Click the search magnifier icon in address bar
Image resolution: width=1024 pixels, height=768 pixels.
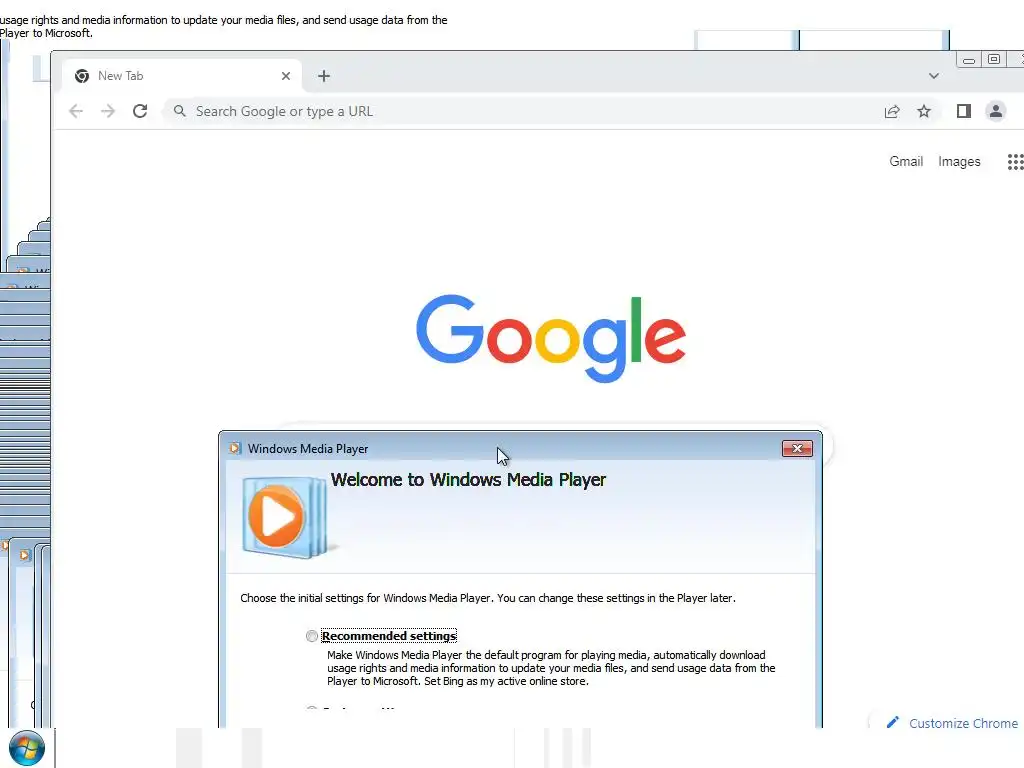click(180, 111)
